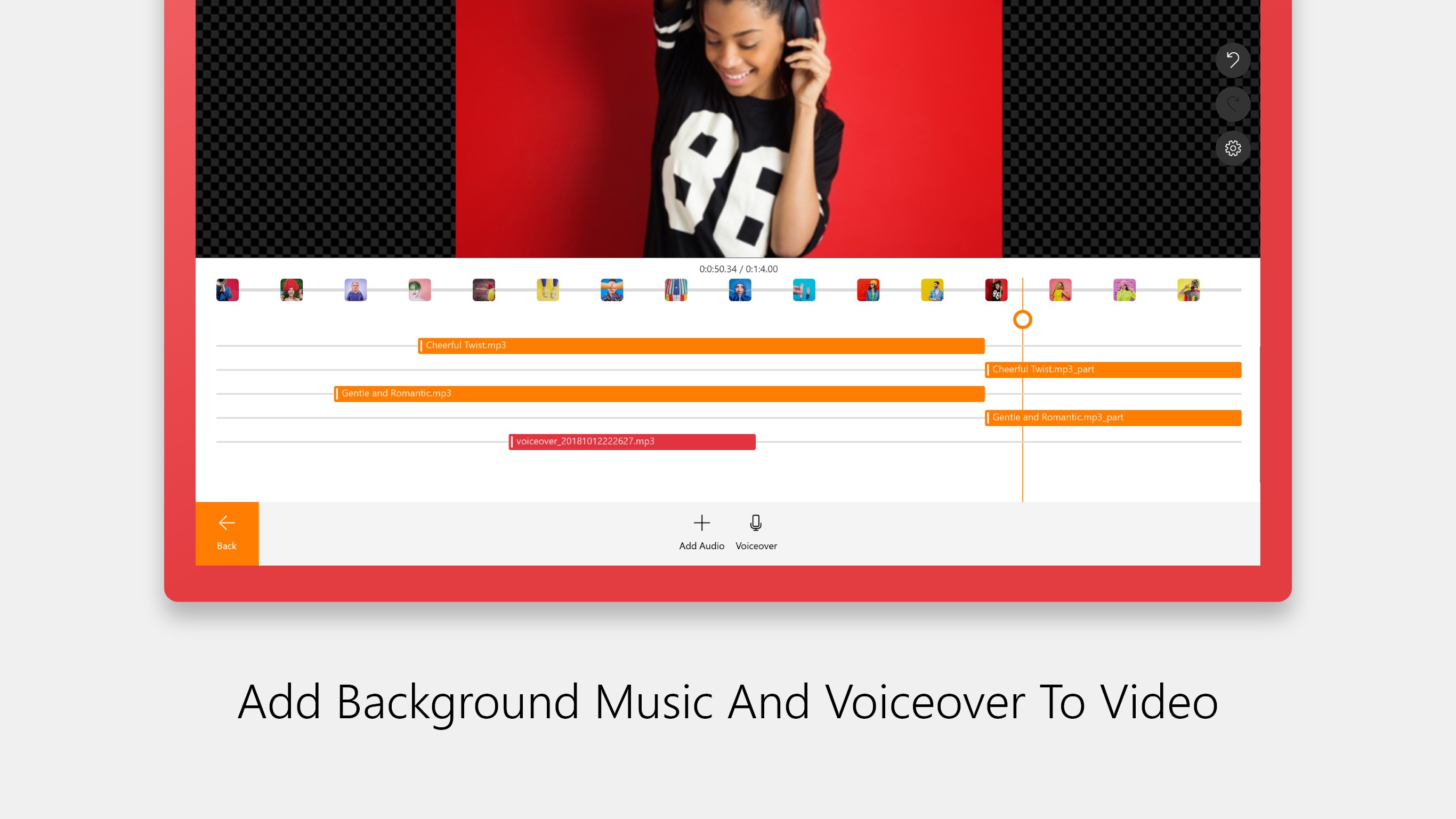The image size is (1456, 819).
Task: Click the thumbnail of the red-wig clown clip
Action: 291,290
